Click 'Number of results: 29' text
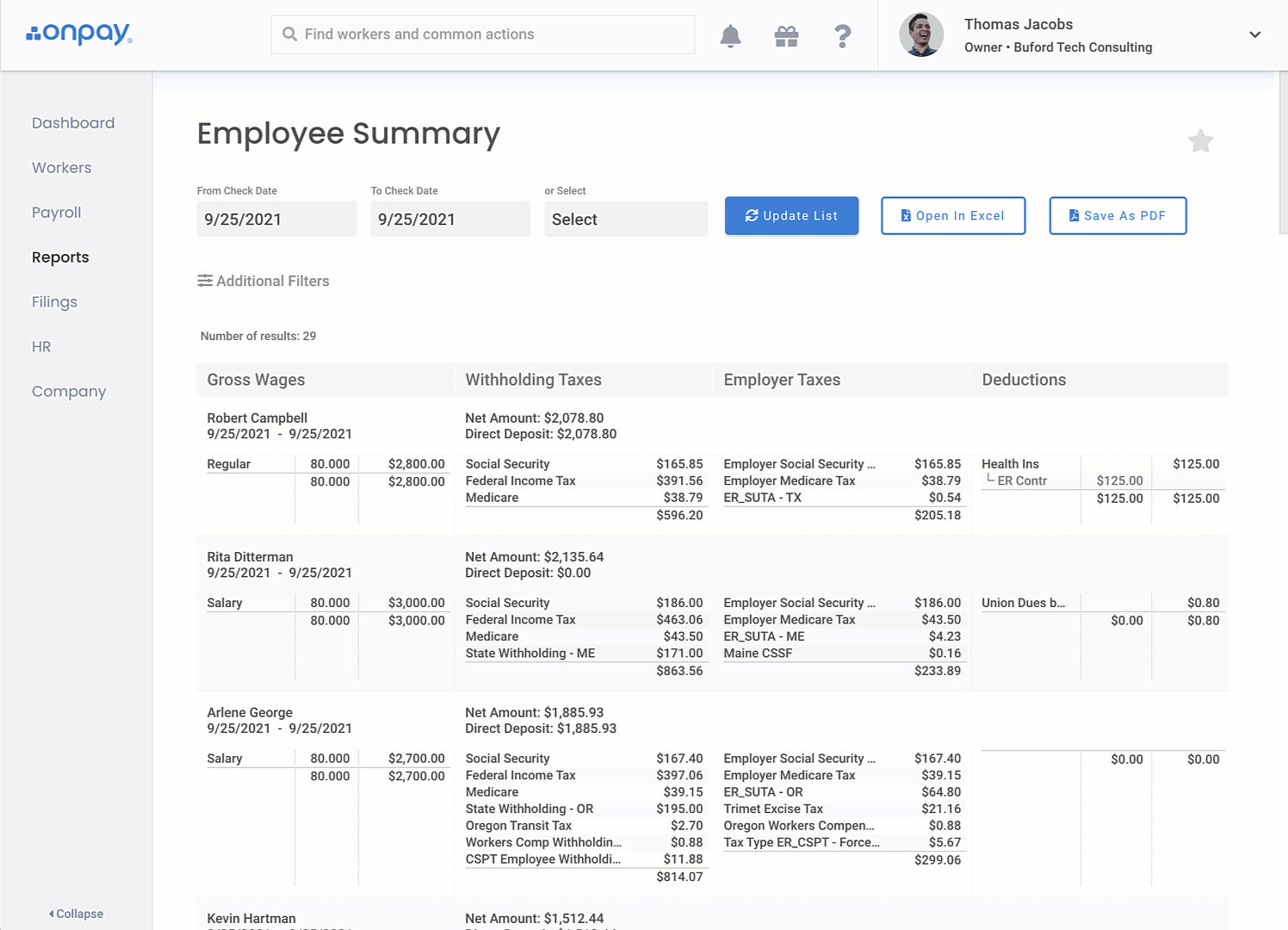This screenshot has height=930, width=1288. coord(258,336)
